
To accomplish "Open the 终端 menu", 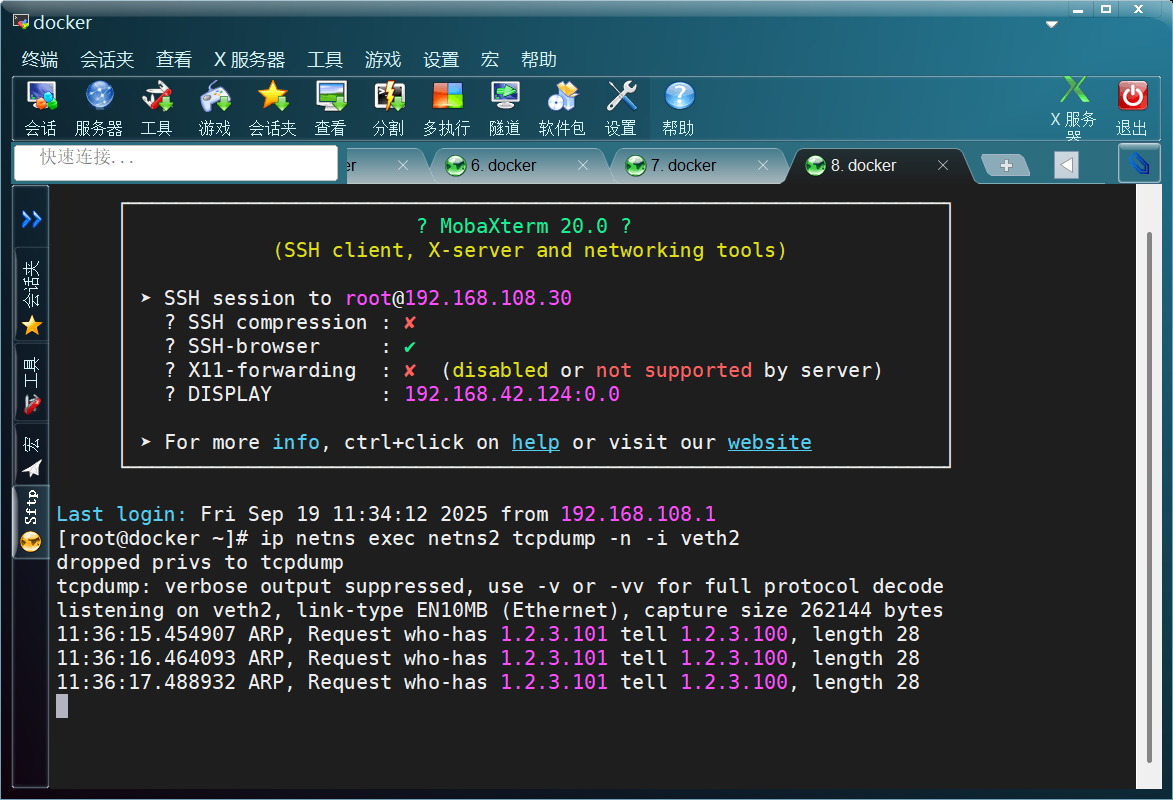I will (40, 59).
